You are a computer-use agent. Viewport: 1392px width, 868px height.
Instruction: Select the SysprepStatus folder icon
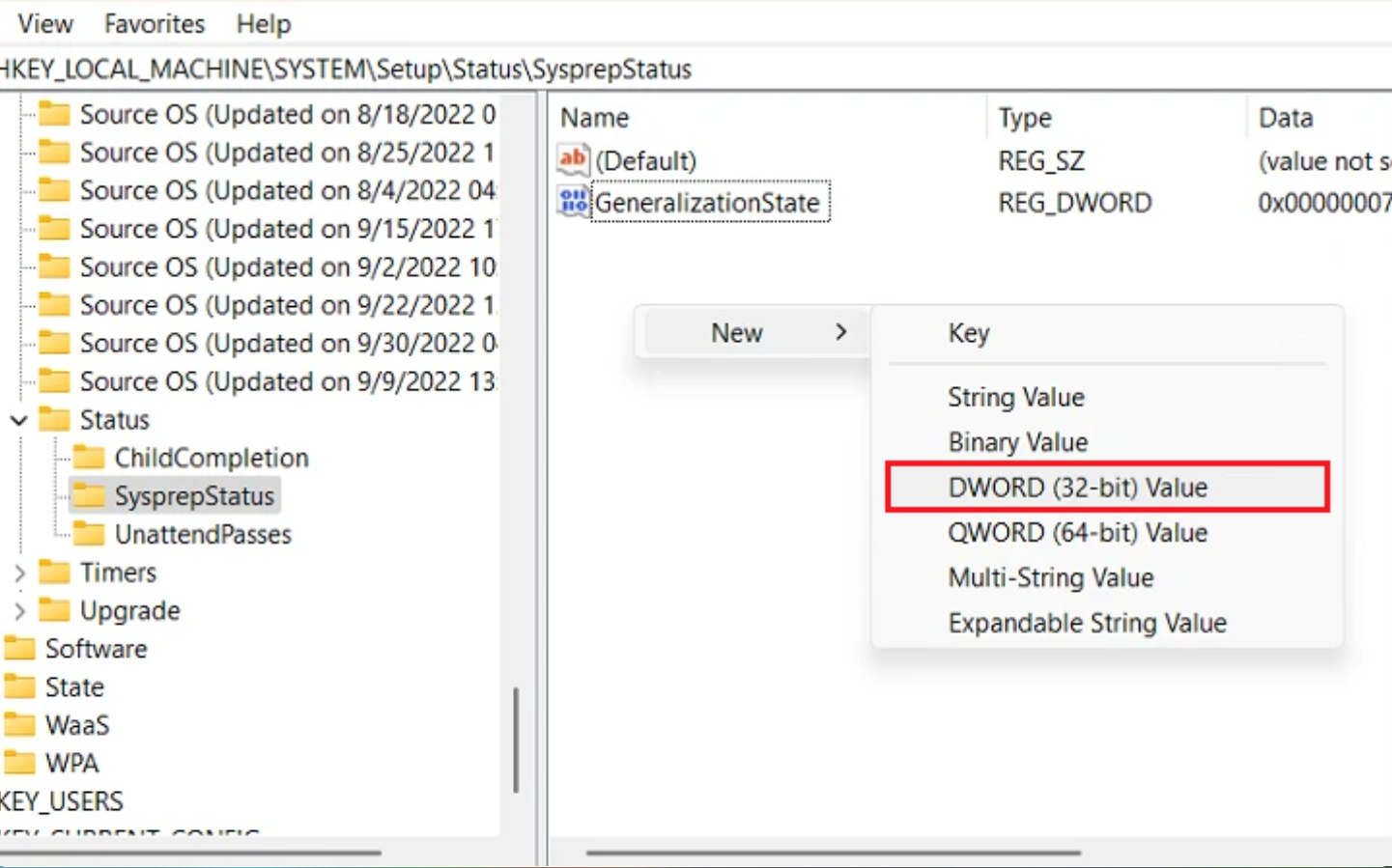[89, 495]
